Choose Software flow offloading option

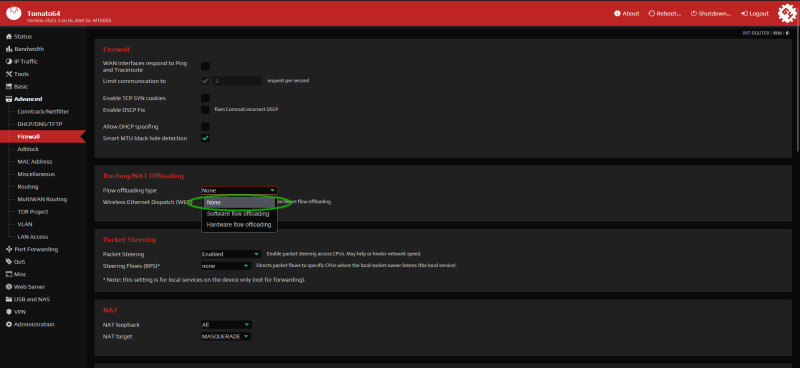point(239,214)
